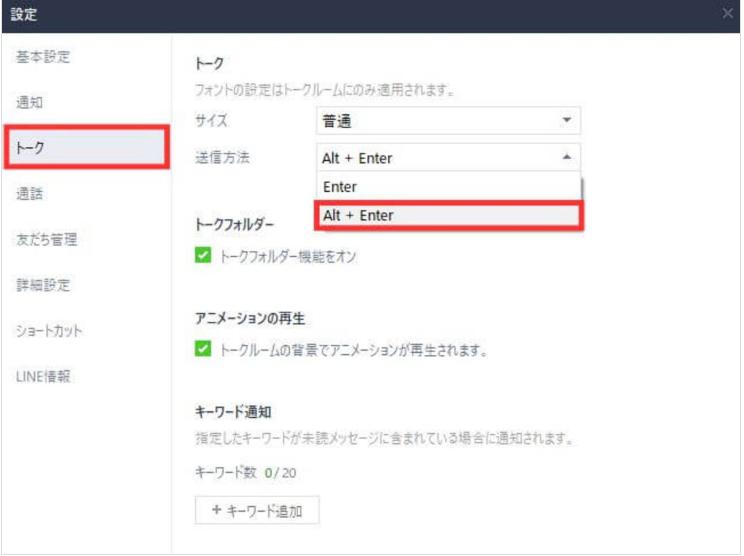Click the アニメーションの再生 heading
The width and height of the screenshot is (744, 556).
click(250, 318)
